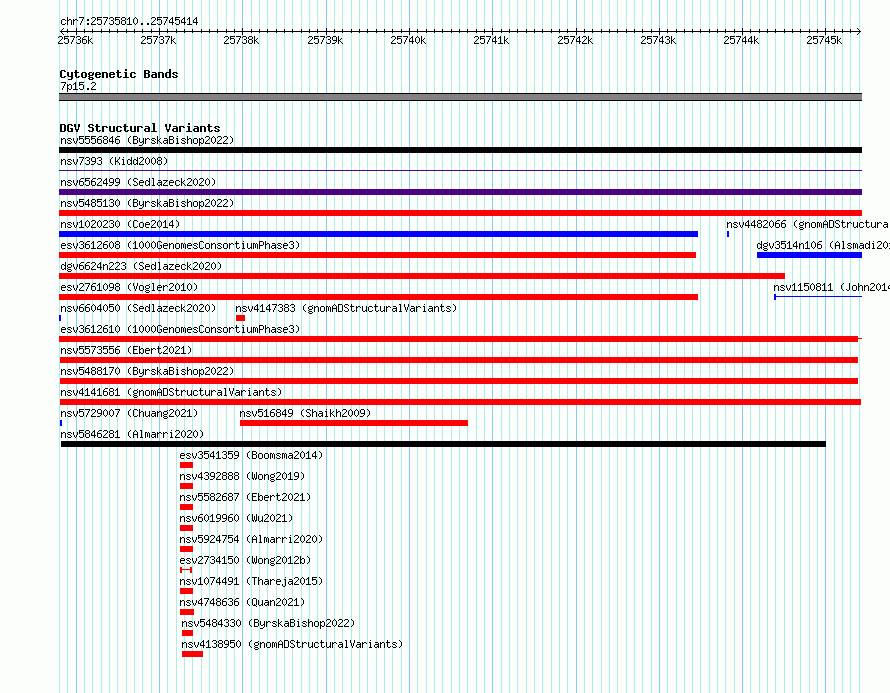Open nsv4141681 (gnomADStructuralVariants) label

click(x=171, y=392)
